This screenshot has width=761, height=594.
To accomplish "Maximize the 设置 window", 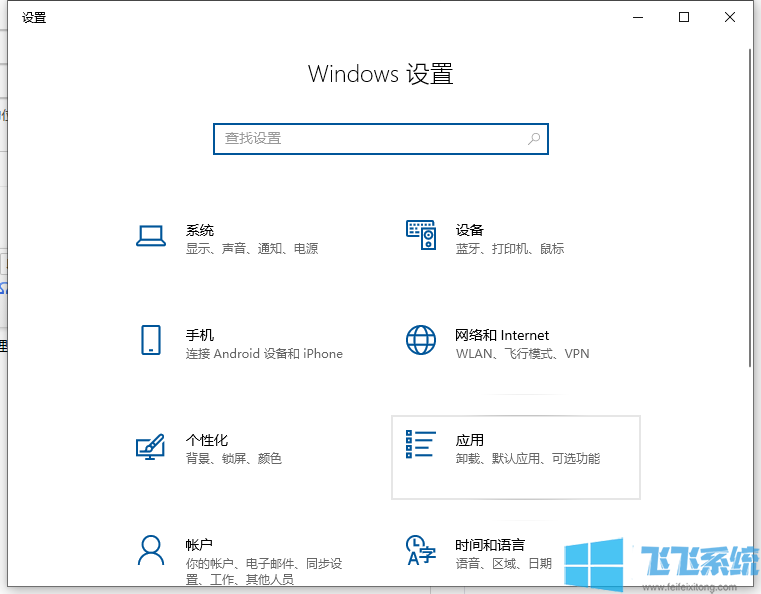I will click(684, 17).
